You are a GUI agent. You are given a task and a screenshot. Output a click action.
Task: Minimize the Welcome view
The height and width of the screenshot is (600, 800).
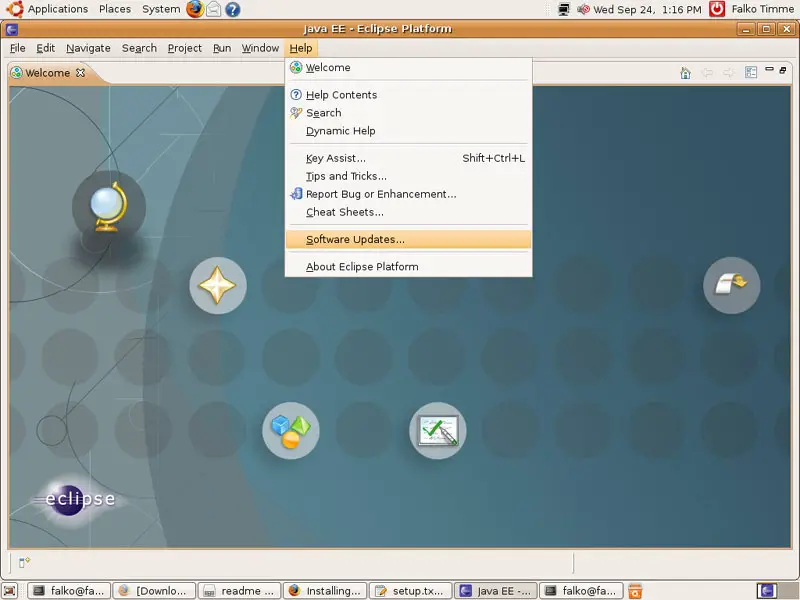[x=769, y=69]
